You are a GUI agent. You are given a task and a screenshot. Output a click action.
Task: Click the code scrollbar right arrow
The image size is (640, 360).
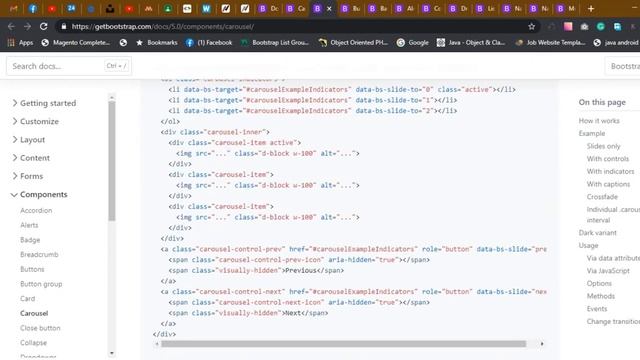click(x=542, y=344)
